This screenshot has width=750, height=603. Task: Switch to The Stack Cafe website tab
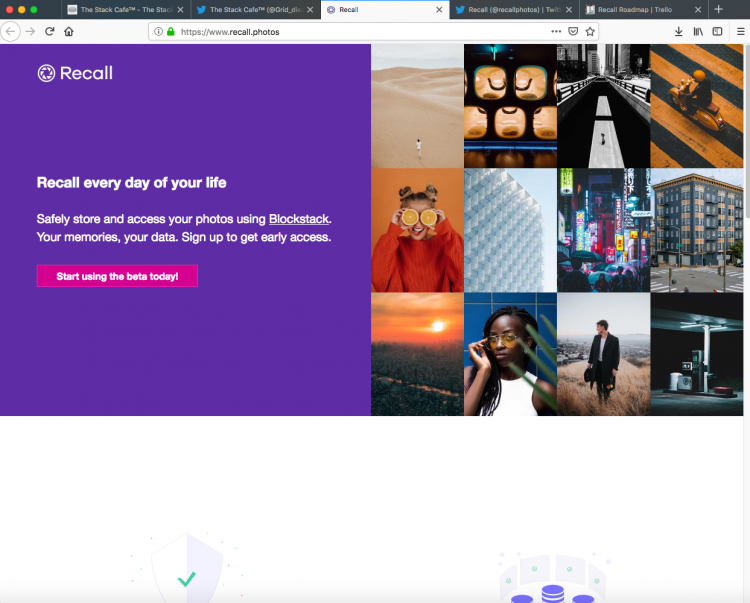coord(126,10)
